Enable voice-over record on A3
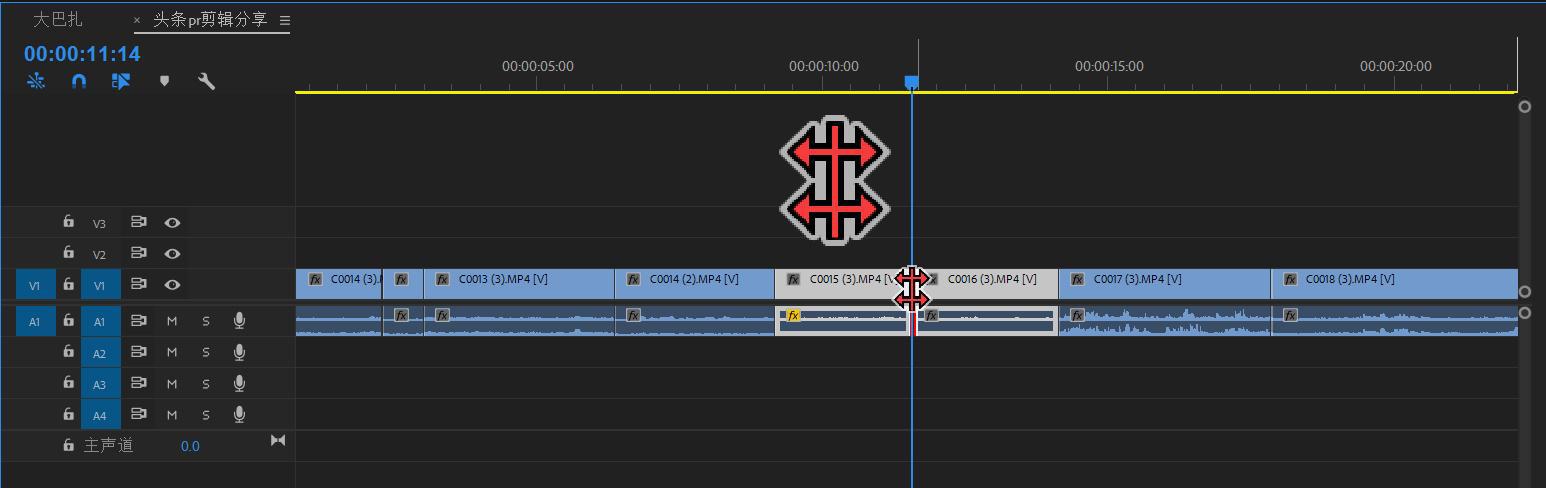Screen dimensions: 1546x488 tap(239, 383)
